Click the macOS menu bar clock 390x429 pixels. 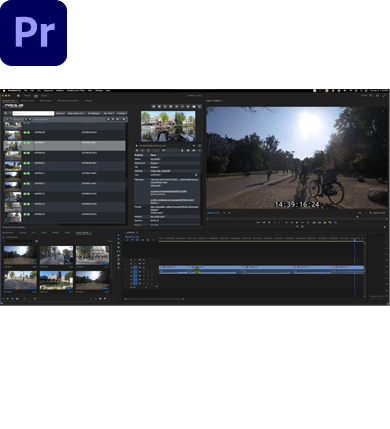pyautogui.click(x=379, y=91)
